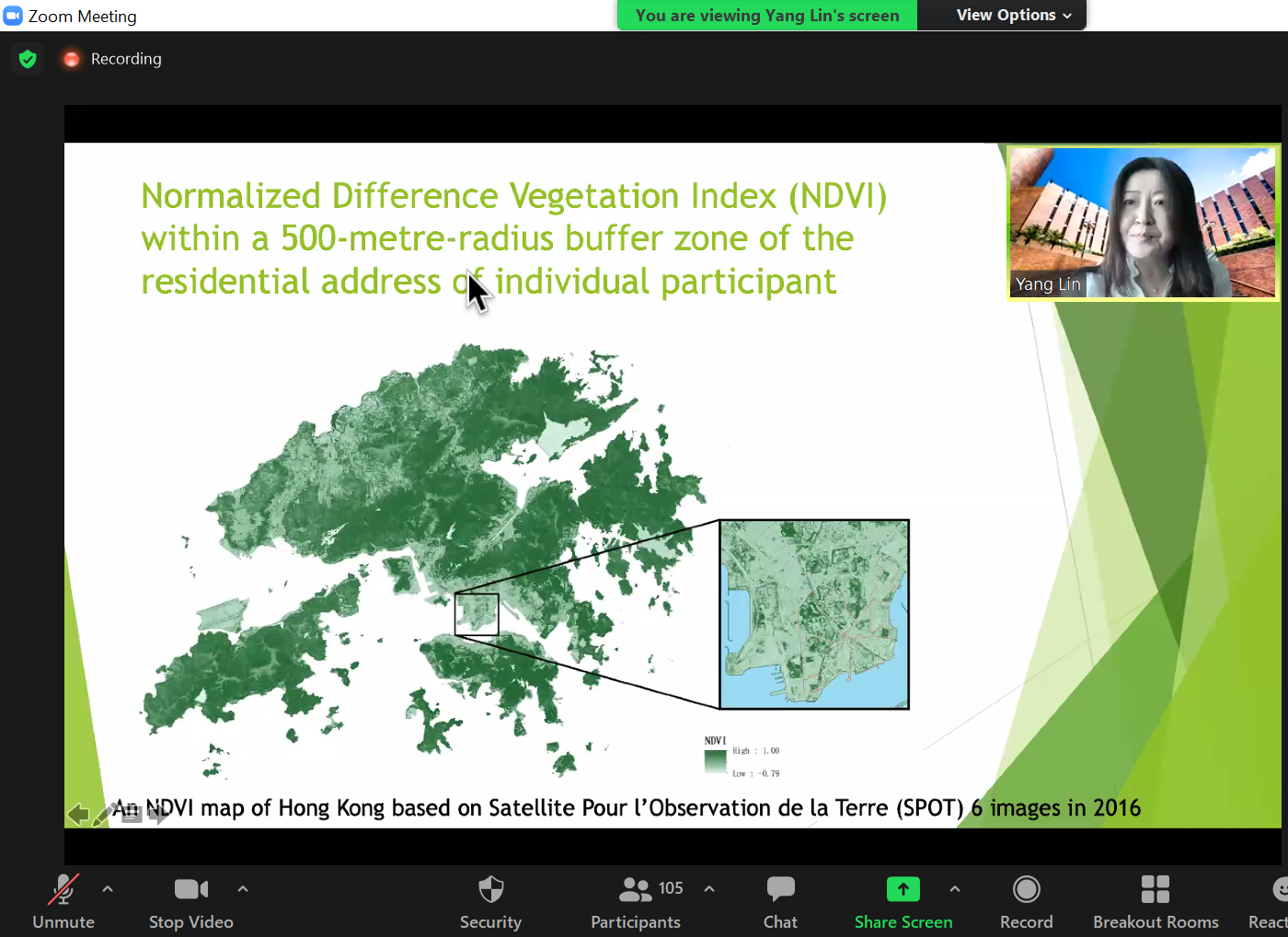Expand audio settings caret beside Unmute

(x=108, y=889)
